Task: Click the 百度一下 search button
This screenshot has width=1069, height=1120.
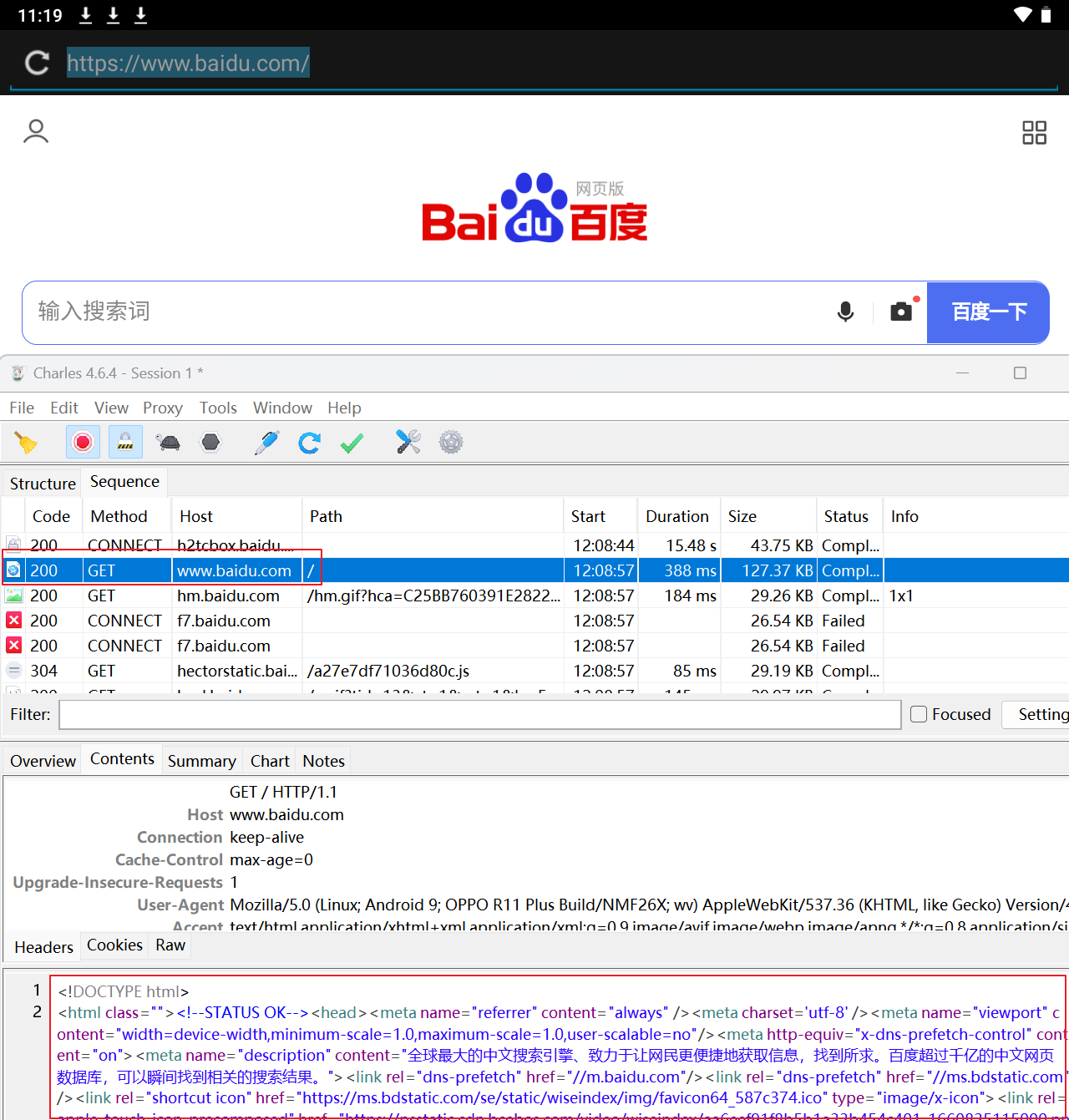Action: (x=989, y=312)
